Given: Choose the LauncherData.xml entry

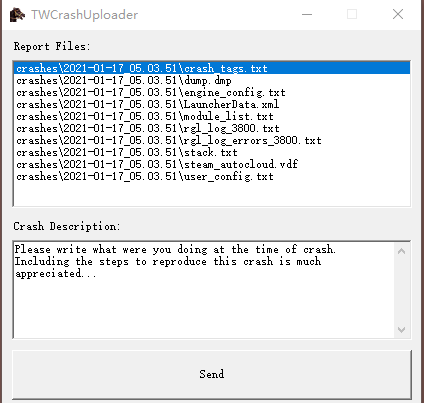Looking at the screenshot, I should click(x=212, y=104).
